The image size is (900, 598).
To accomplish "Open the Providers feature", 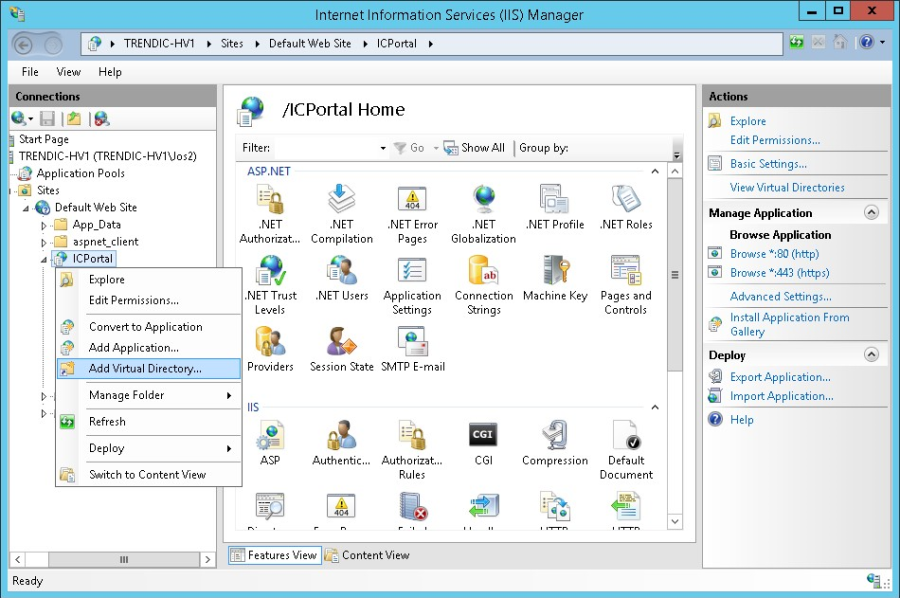I will pyautogui.click(x=270, y=350).
